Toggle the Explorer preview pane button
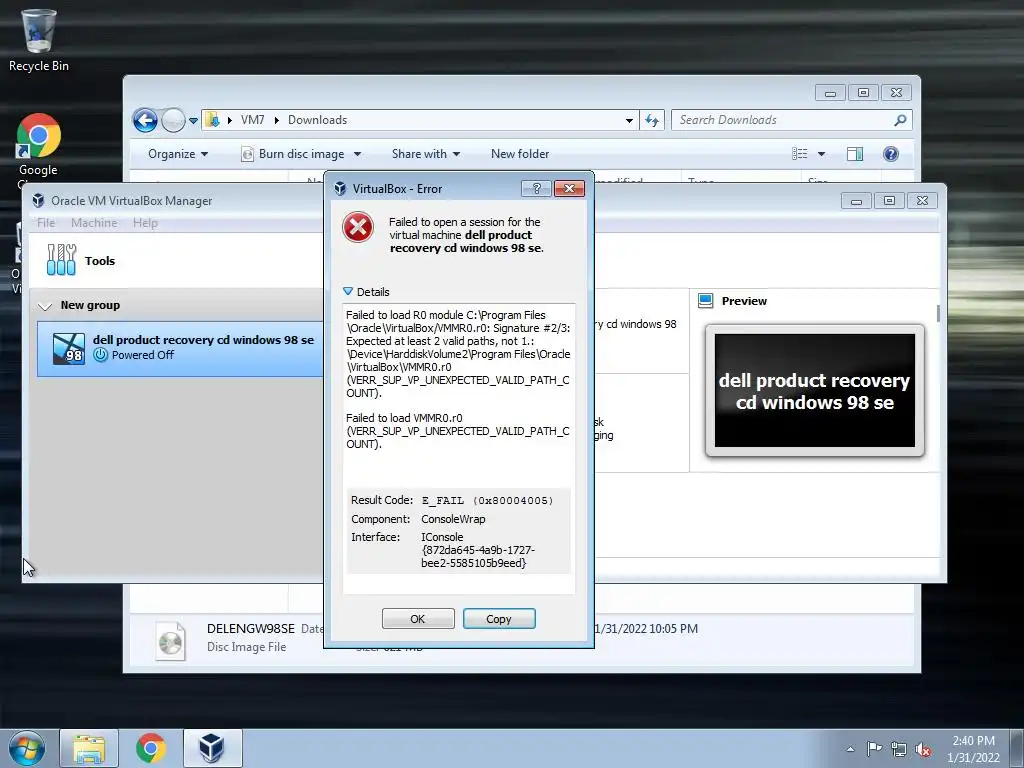This screenshot has height=768, width=1024. (x=855, y=154)
